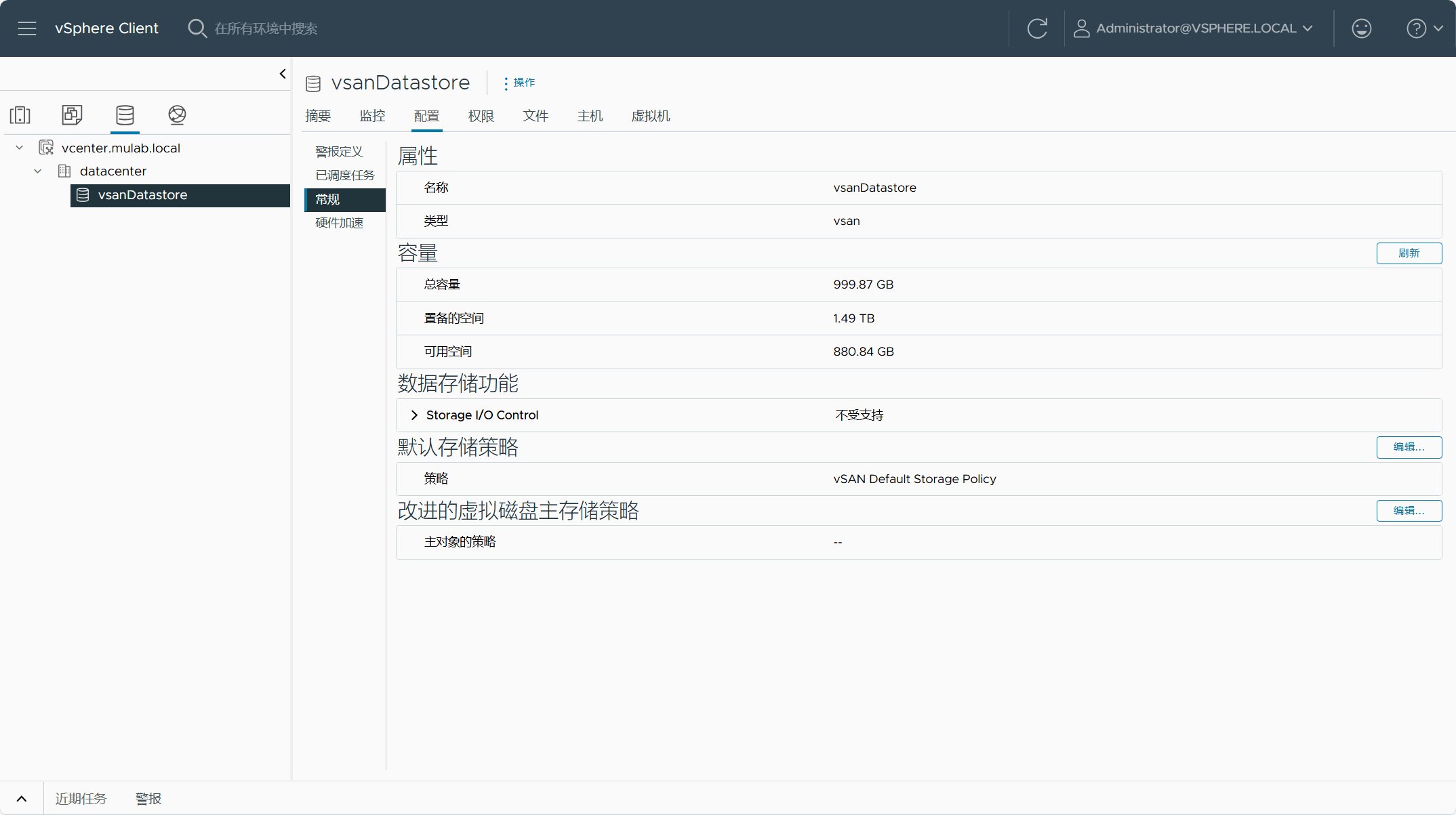Click the datastore icon beside the page title
This screenshot has width=1456, height=815.
[313, 83]
